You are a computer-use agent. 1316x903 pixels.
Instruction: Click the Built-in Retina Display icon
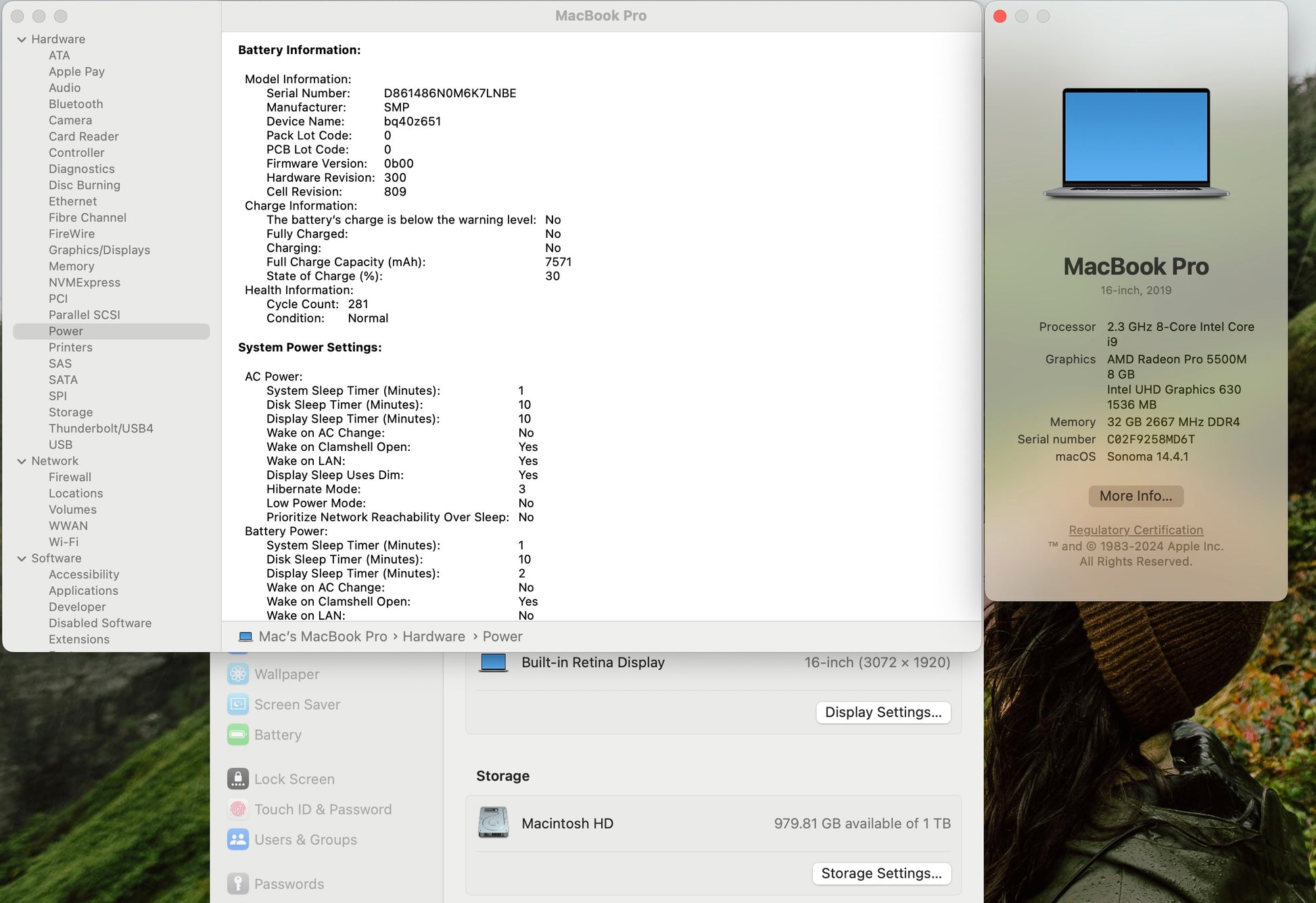click(x=493, y=662)
